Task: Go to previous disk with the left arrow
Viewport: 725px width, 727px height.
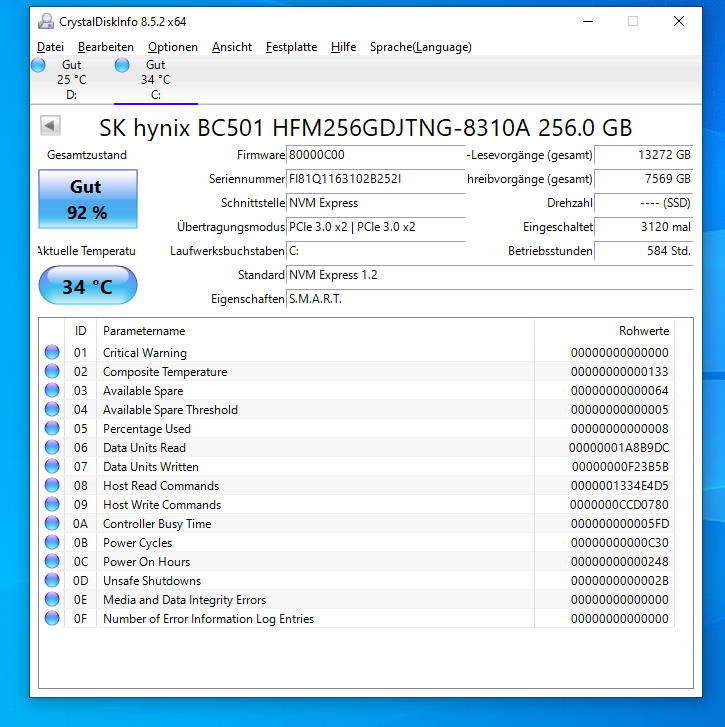Action: pos(50,126)
